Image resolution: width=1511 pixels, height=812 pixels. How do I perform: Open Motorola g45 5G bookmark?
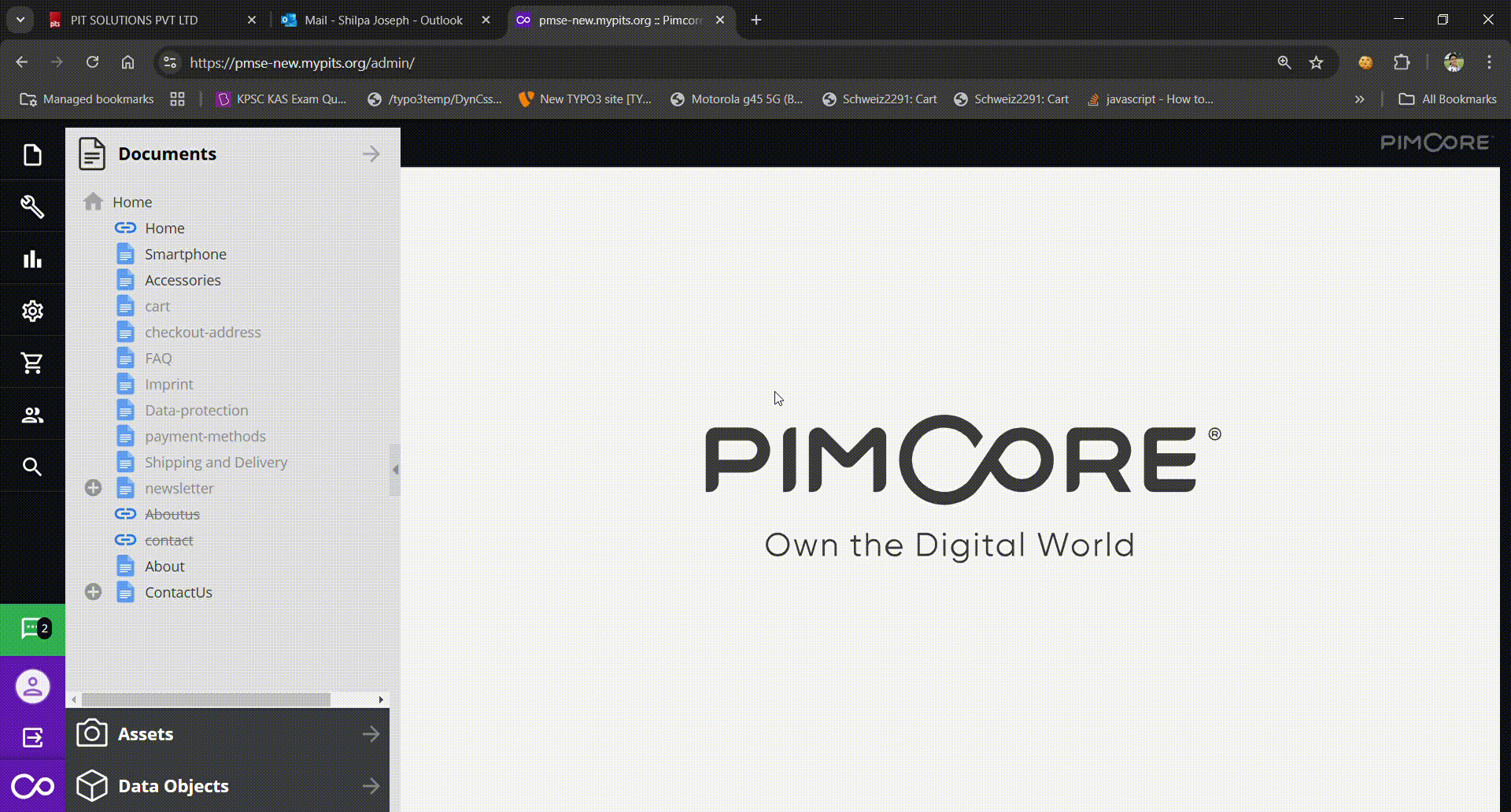click(x=737, y=99)
